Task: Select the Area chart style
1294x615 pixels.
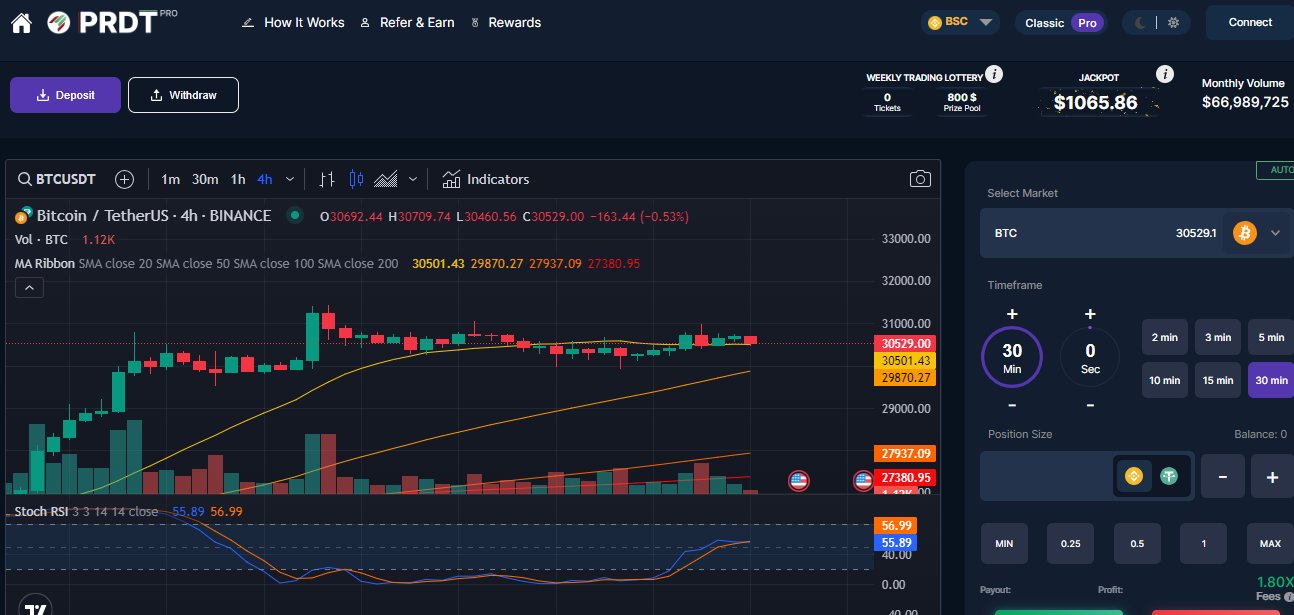Action: click(386, 179)
